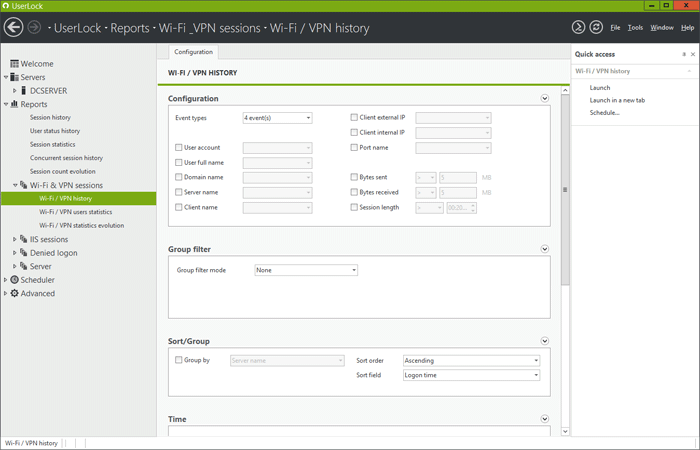Open the Sort field dropdown
This screenshot has height=450, width=700.
471,375
